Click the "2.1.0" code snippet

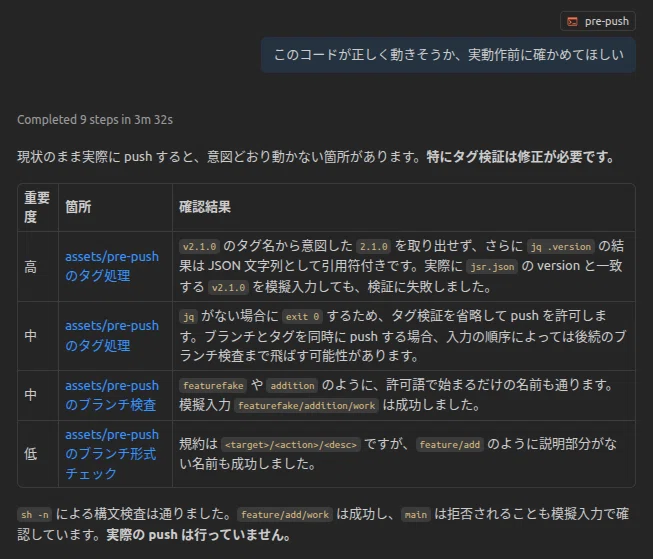pos(374,247)
